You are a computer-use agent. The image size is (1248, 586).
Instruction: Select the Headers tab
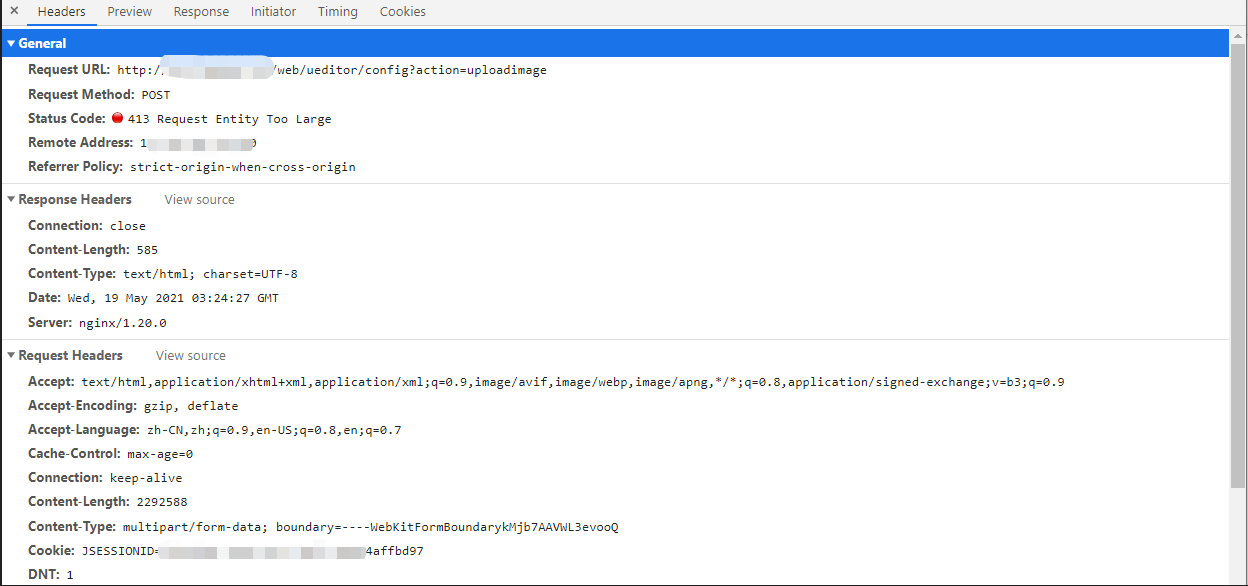coord(61,12)
